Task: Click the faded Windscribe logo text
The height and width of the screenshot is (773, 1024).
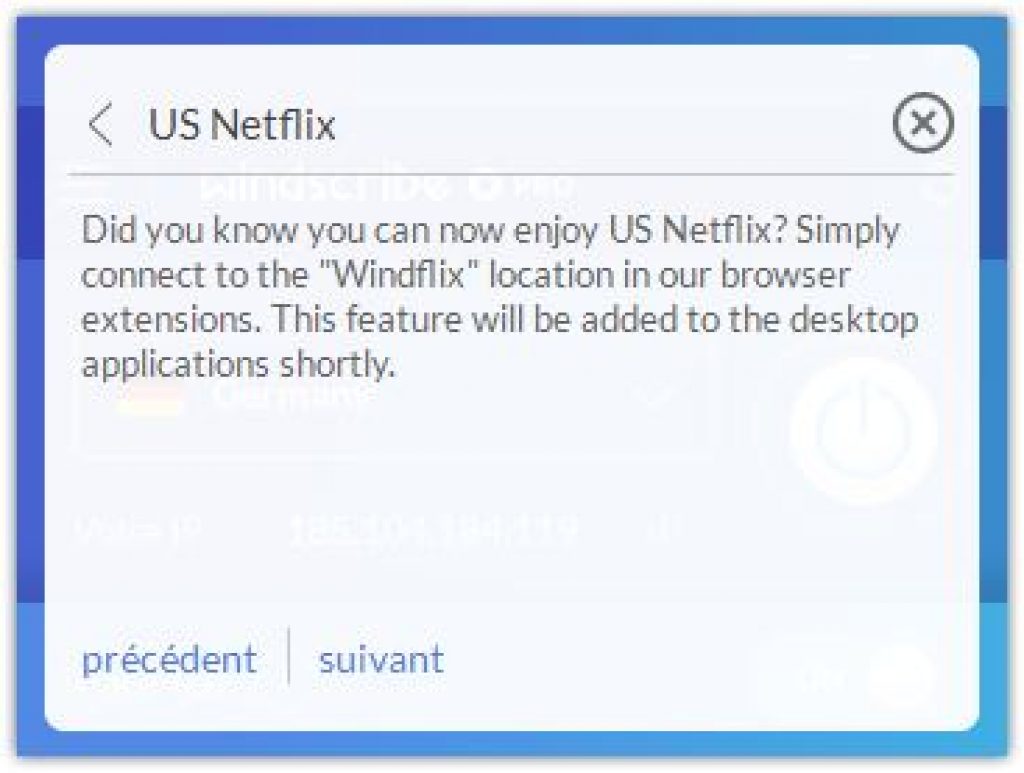Action: pos(328,187)
